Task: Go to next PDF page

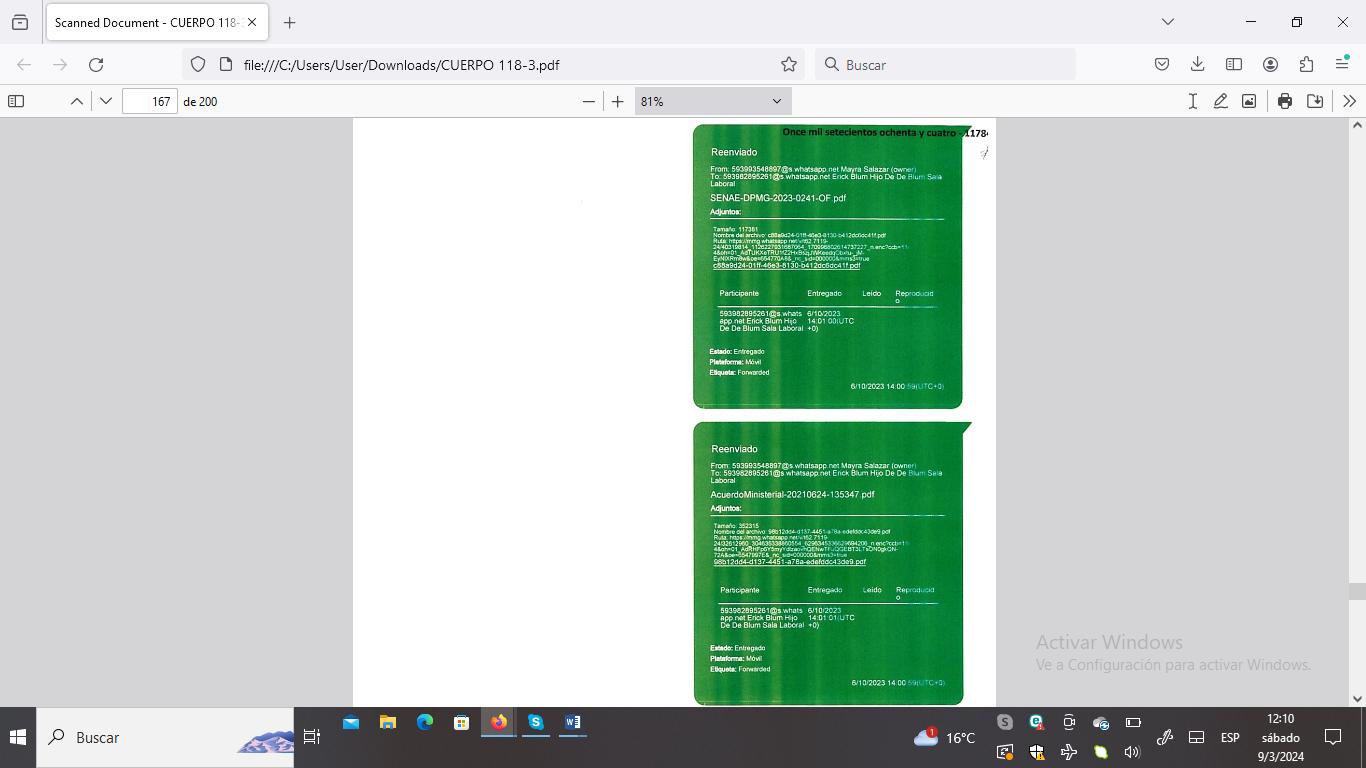Action: pos(105,101)
